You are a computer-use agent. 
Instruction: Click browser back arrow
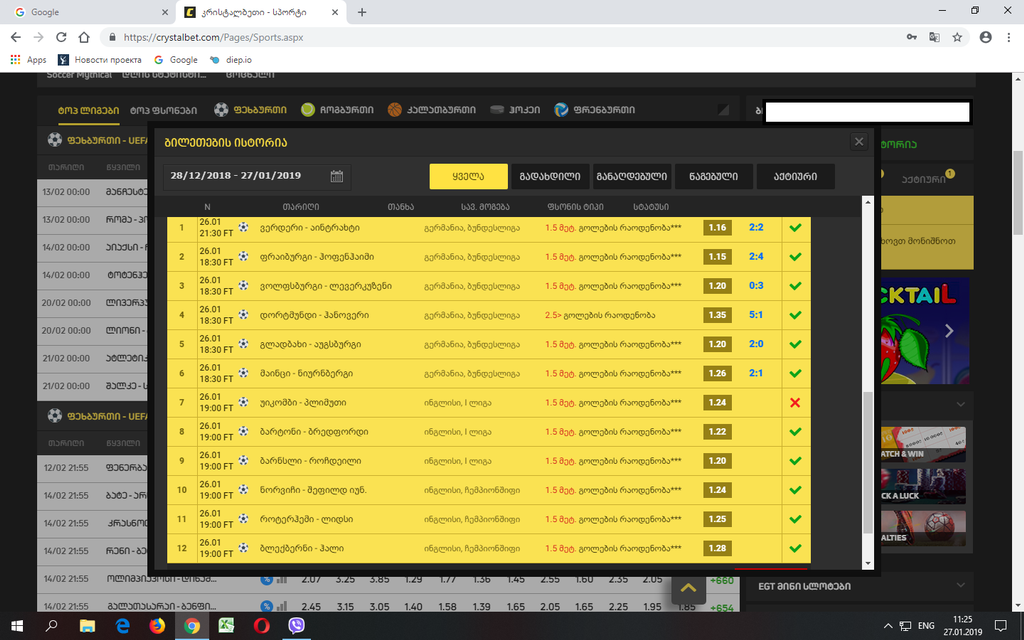click(16, 37)
